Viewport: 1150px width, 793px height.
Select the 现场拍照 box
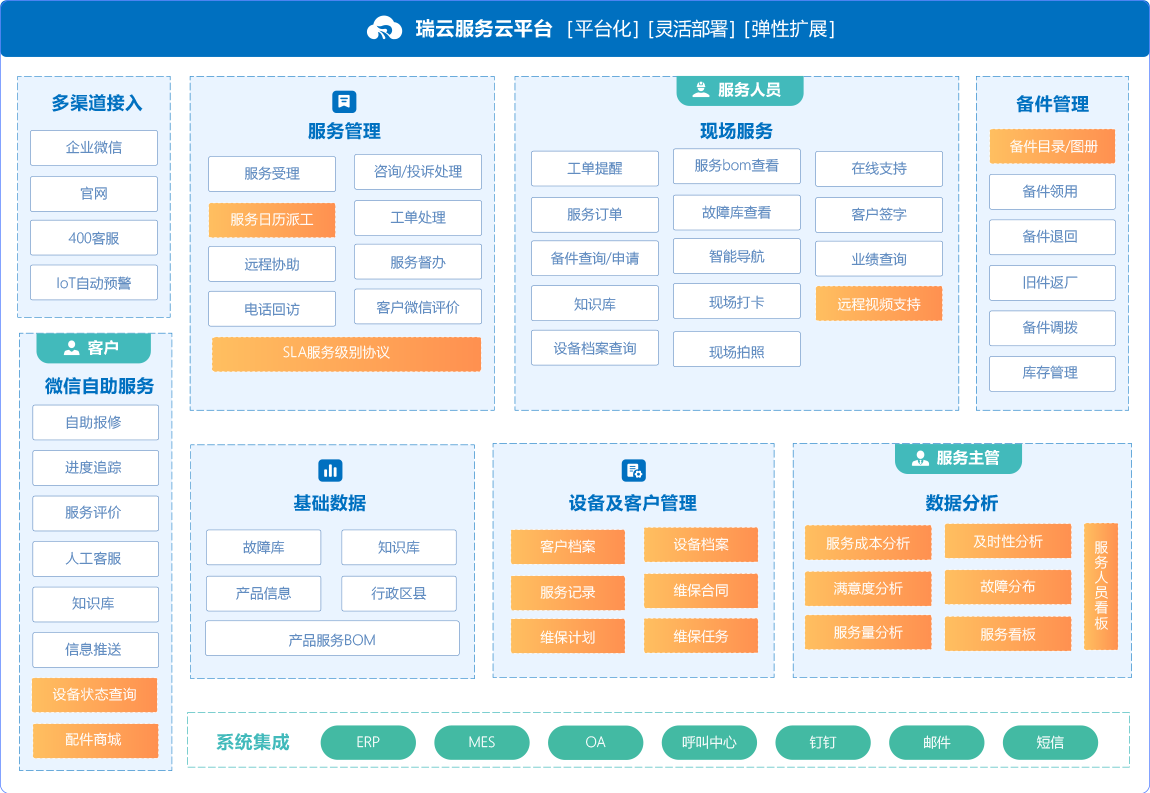coord(737,349)
